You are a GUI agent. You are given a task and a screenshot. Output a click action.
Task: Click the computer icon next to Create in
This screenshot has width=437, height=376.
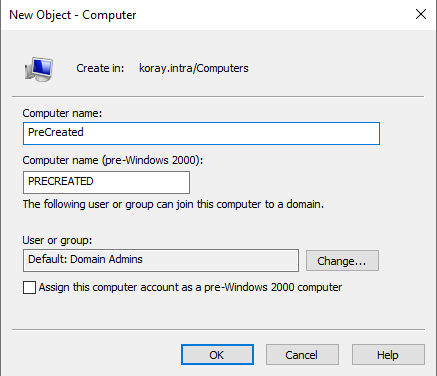tap(39, 69)
